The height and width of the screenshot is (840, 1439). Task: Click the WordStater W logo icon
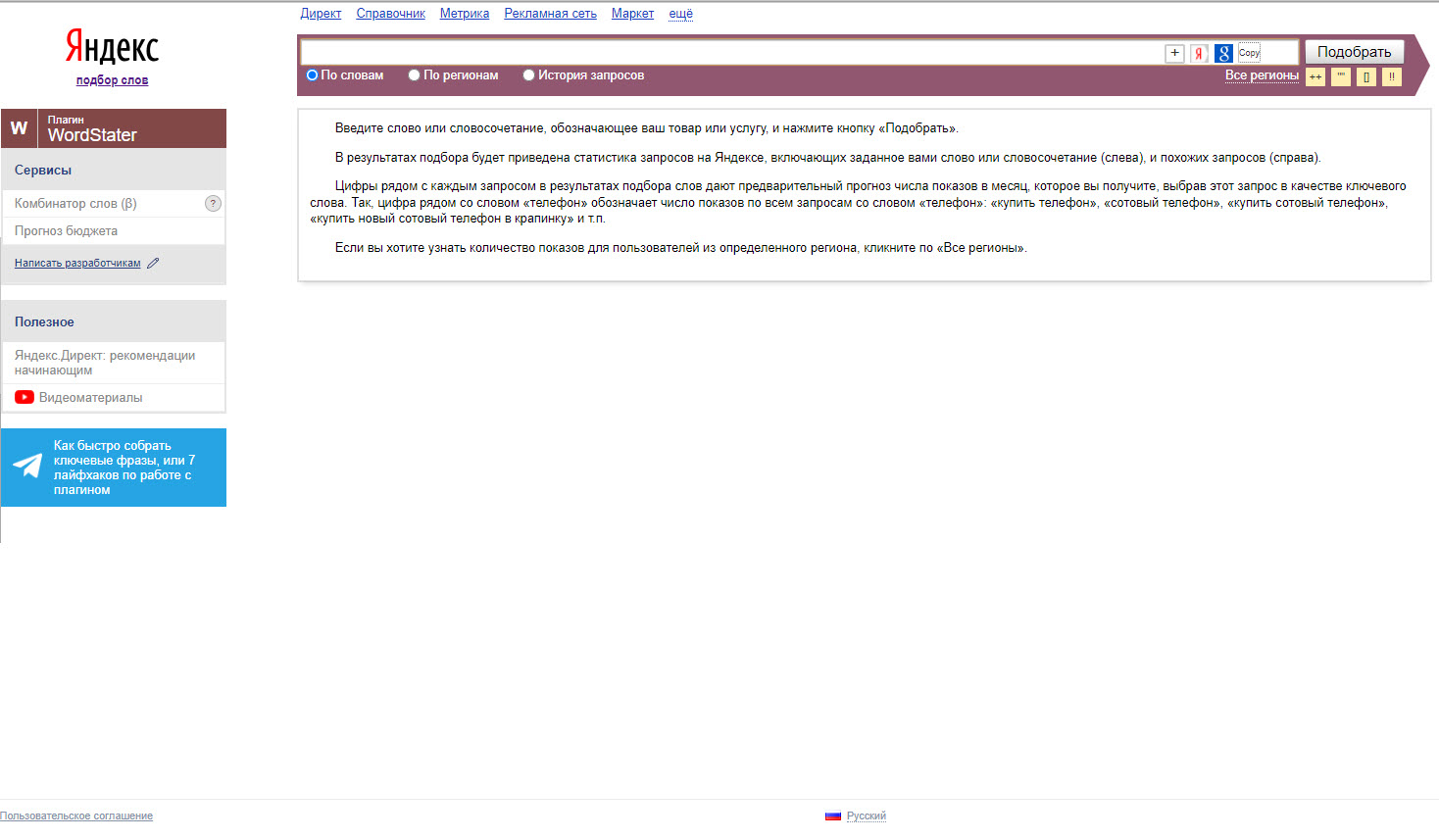click(x=19, y=128)
